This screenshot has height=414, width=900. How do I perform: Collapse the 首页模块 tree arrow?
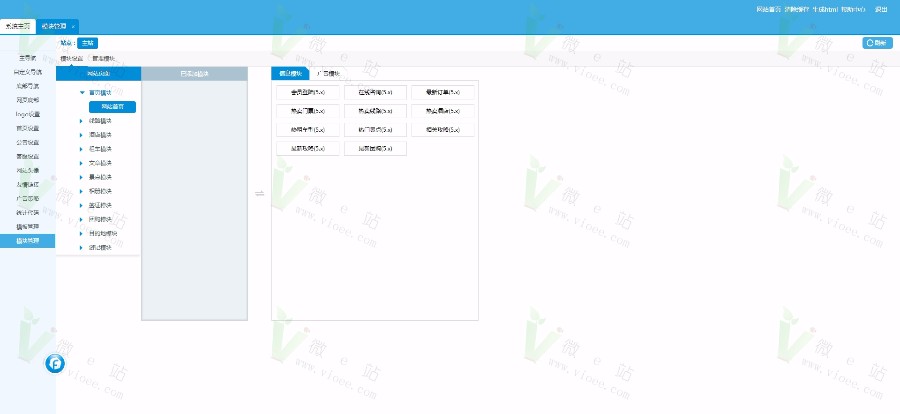pyautogui.click(x=83, y=92)
